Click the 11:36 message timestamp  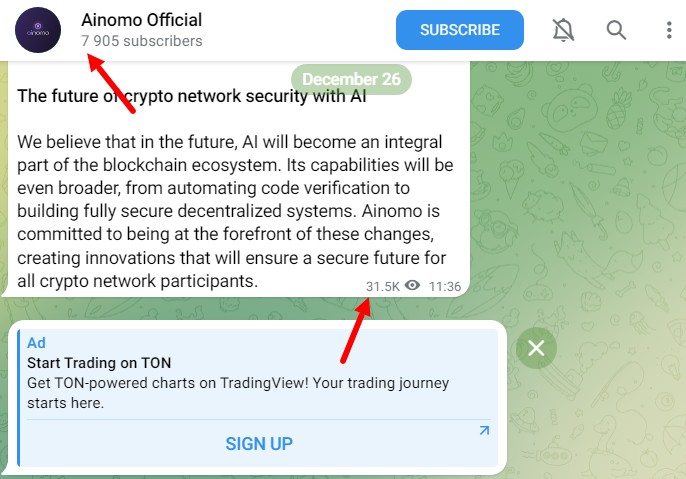pos(445,286)
